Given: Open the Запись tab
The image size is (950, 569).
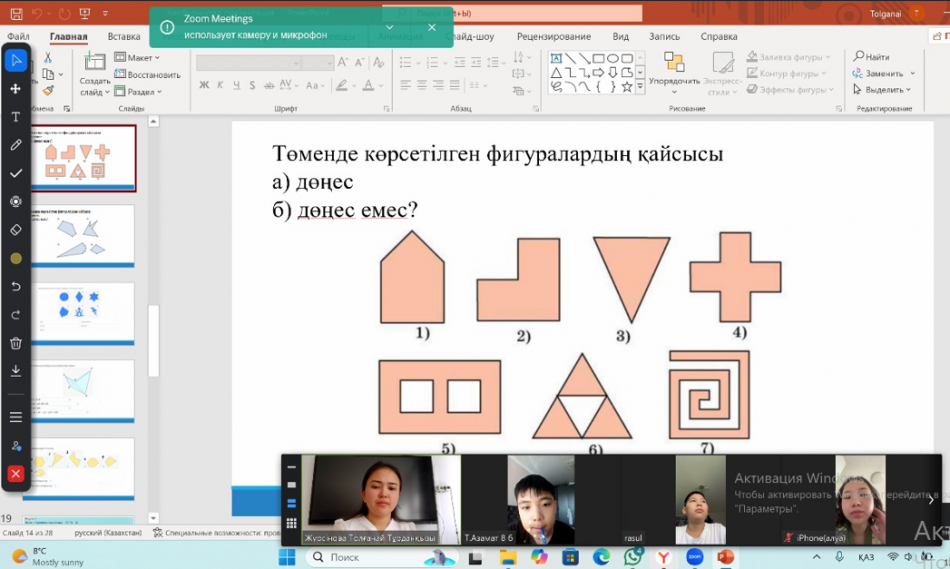Looking at the screenshot, I should click(x=664, y=36).
